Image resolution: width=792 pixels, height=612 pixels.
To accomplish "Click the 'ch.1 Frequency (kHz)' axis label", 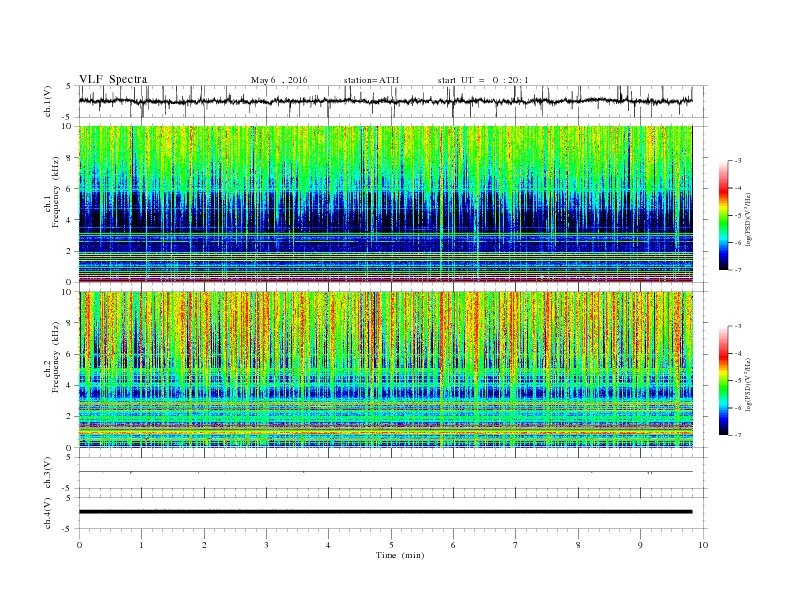I will (52, 192).
